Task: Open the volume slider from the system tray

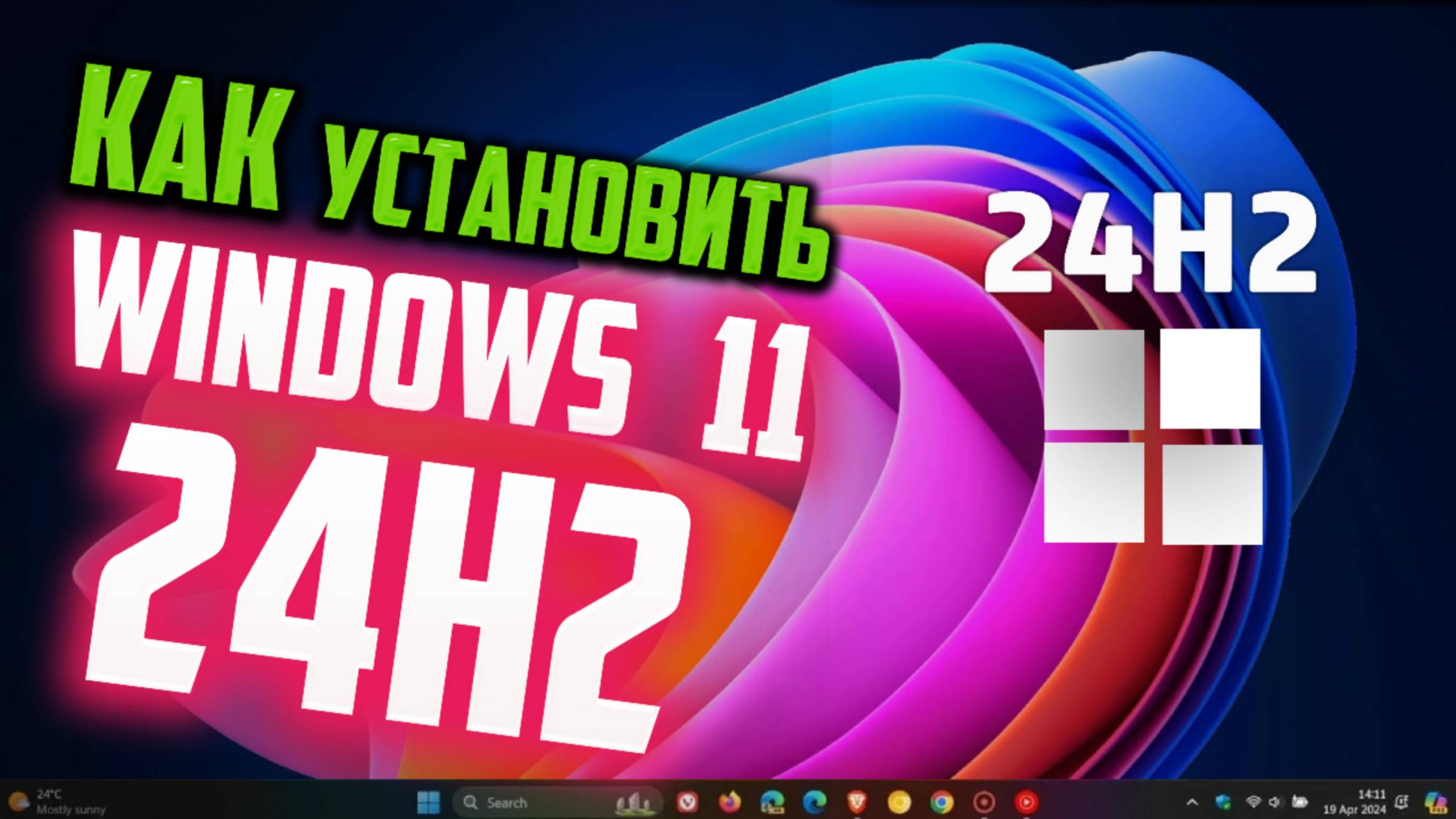Action: pyautogui.click(x=1275, y=802)
